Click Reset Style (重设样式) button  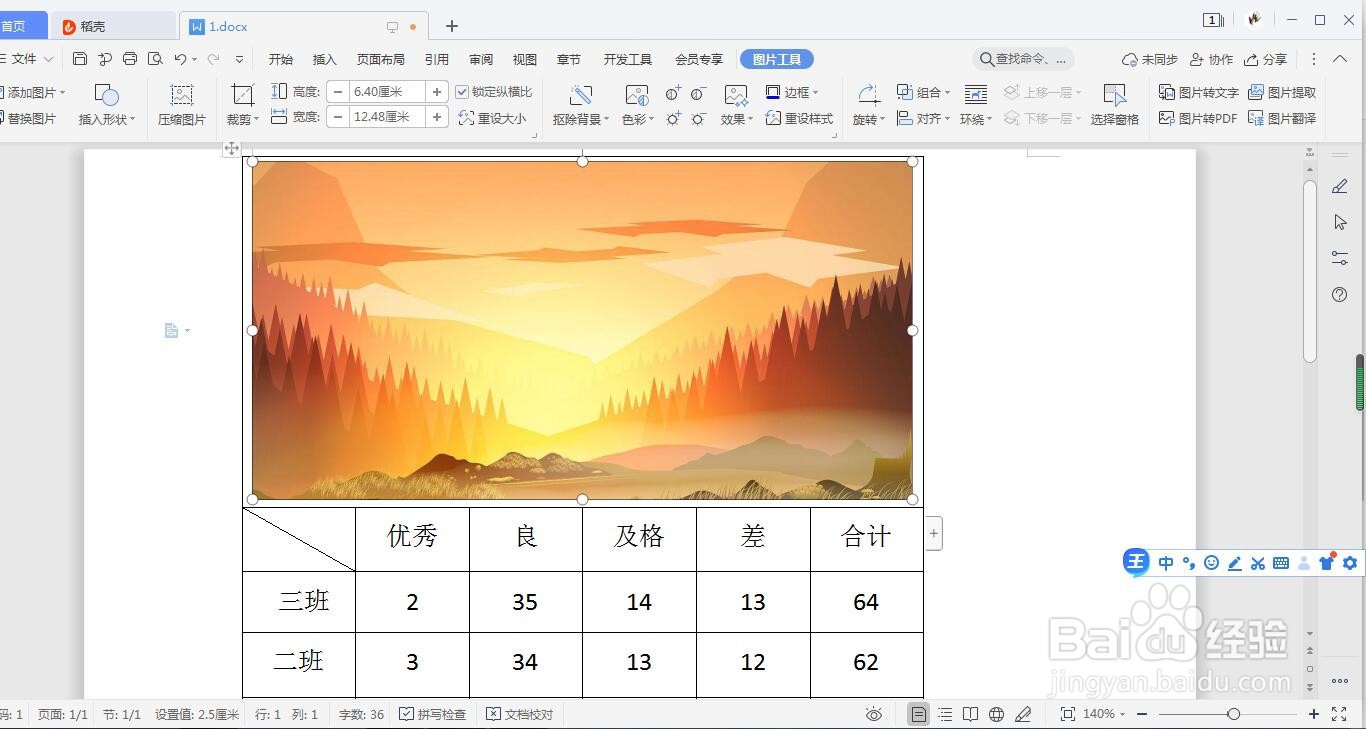point(799,118)
